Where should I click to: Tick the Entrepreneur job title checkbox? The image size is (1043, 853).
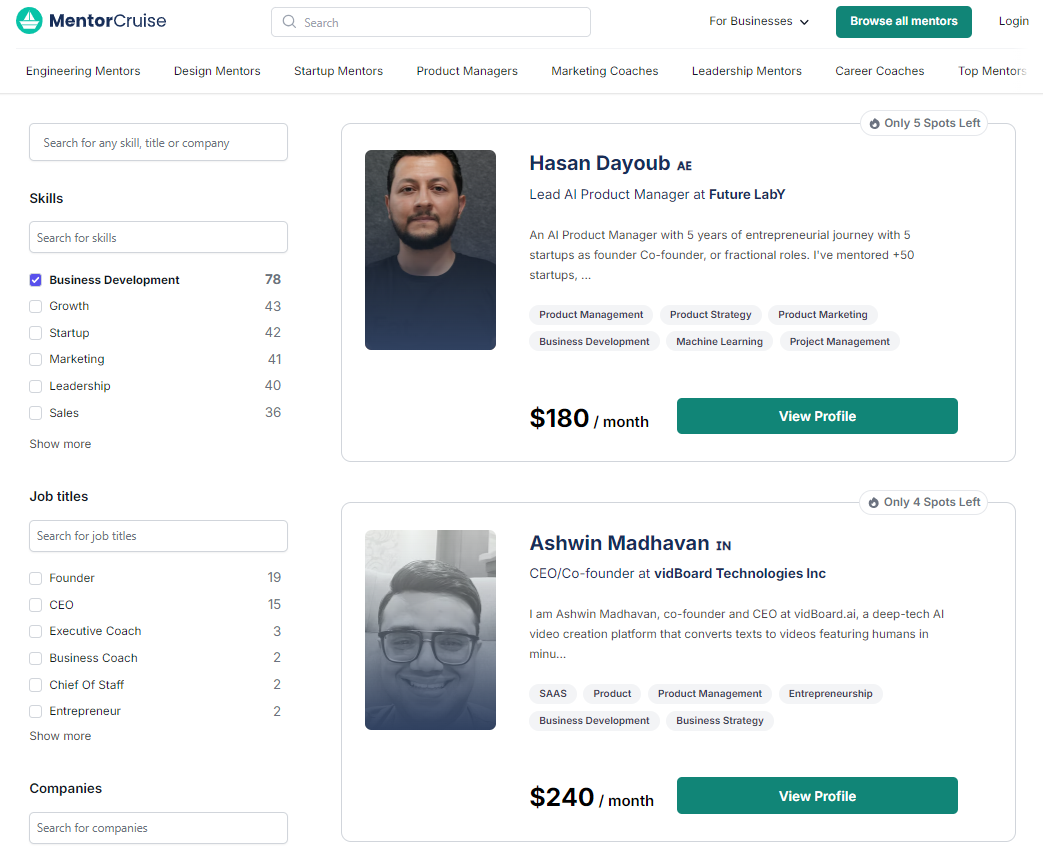pyautogui.click(x=35, y=711)
